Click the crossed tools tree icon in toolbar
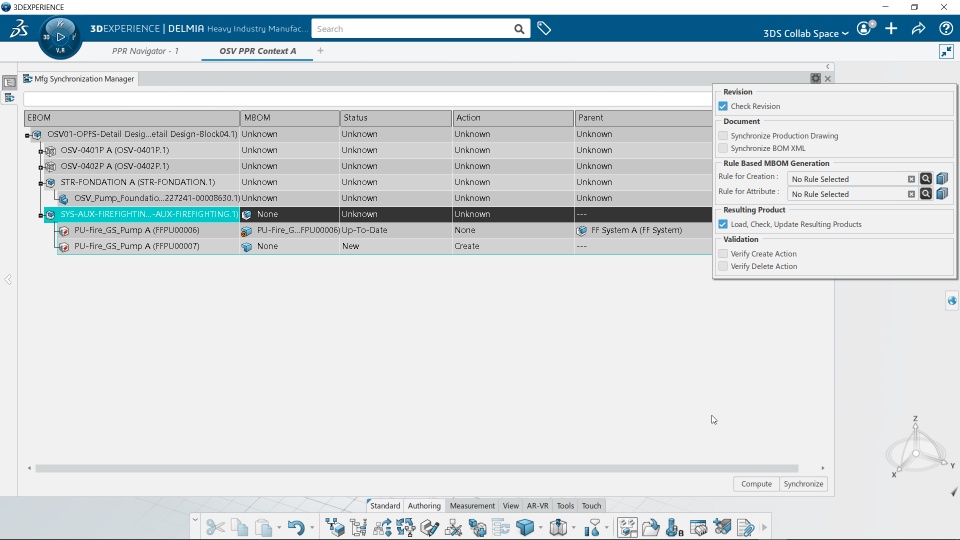 pos(453,527)
